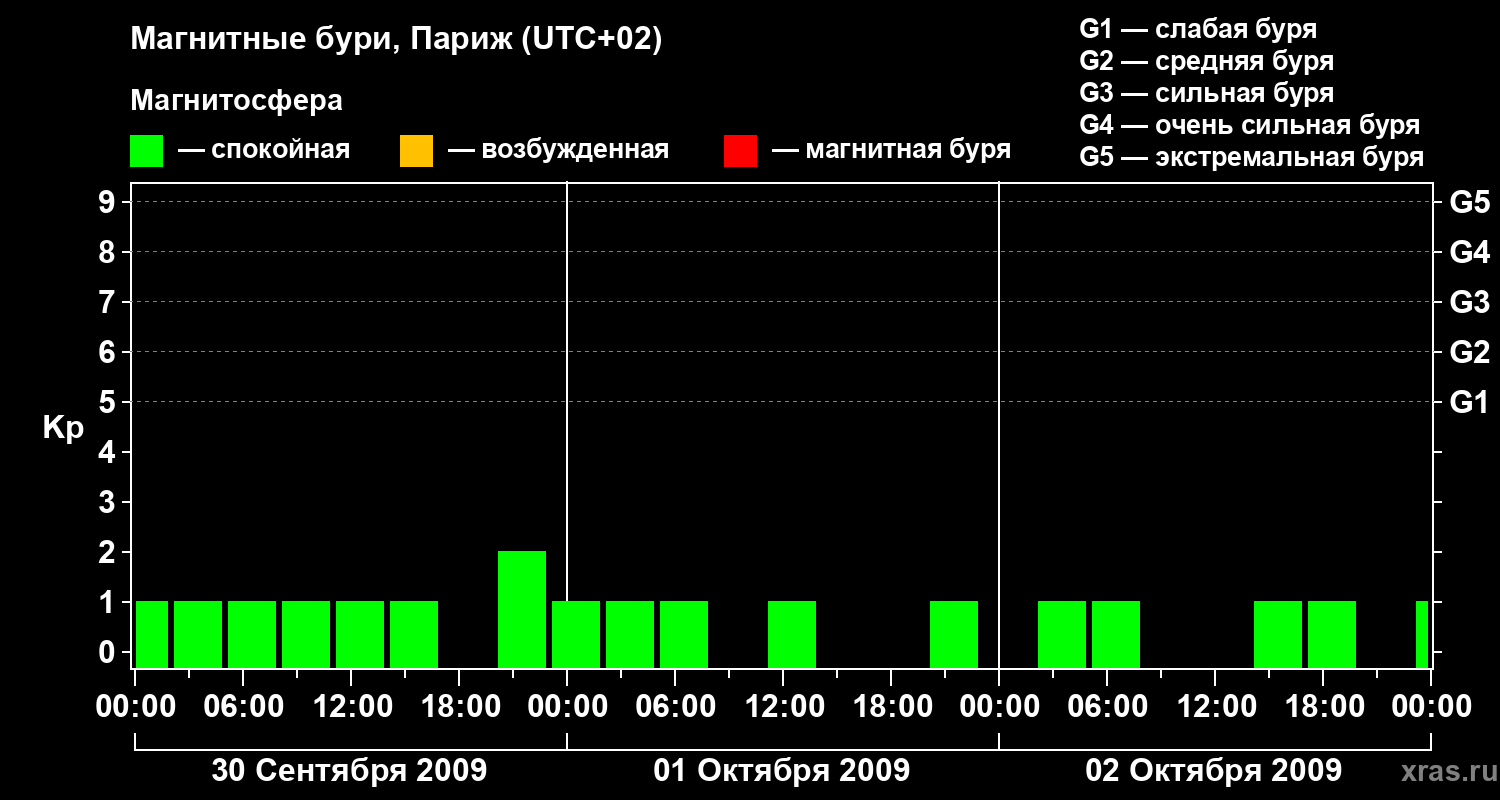Click the tall Kp 2 bar on 30 Сентября
This screenshot has height=800, width=1500.
point(522,609)
